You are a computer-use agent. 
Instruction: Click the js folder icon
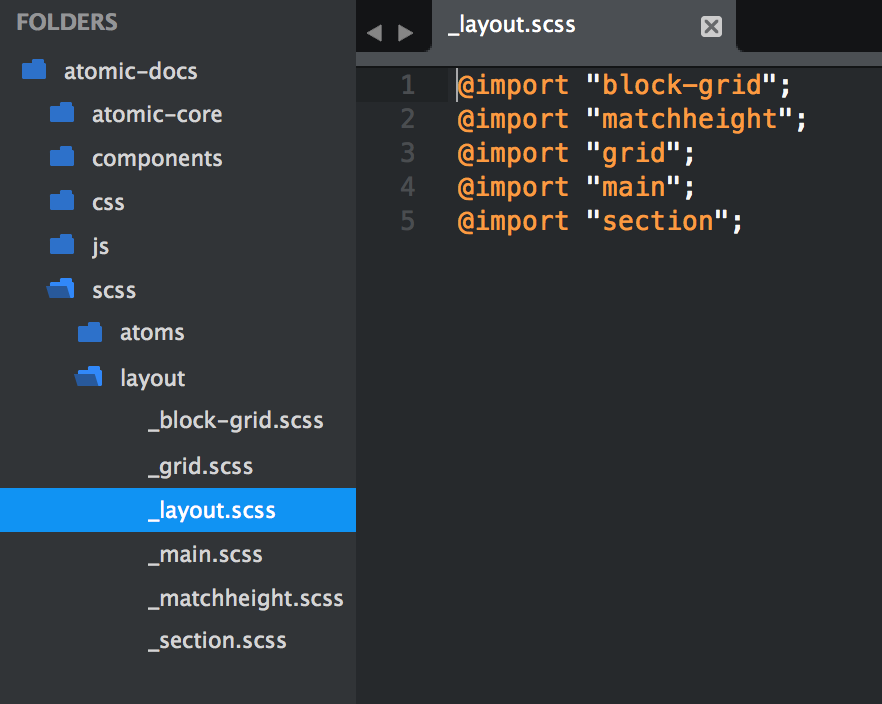[x=62, y=245]
